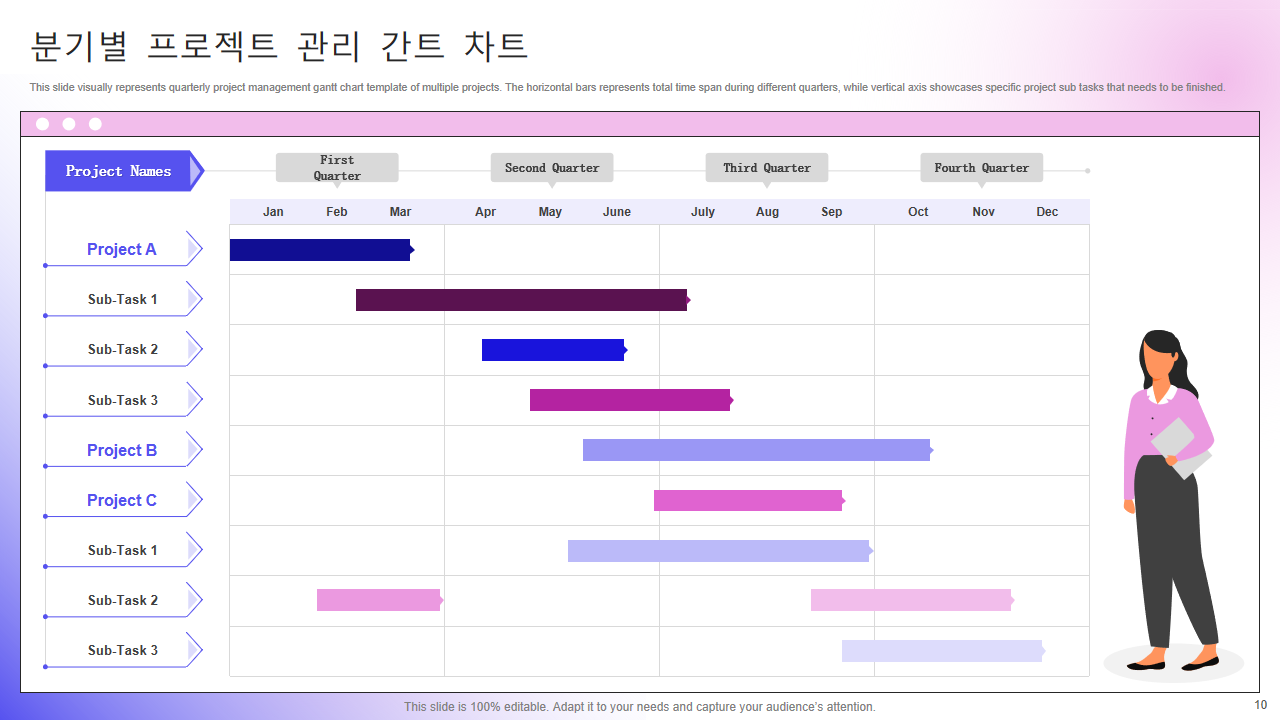
Task: Click the Third Quarter callout tag
Action: 767,168
